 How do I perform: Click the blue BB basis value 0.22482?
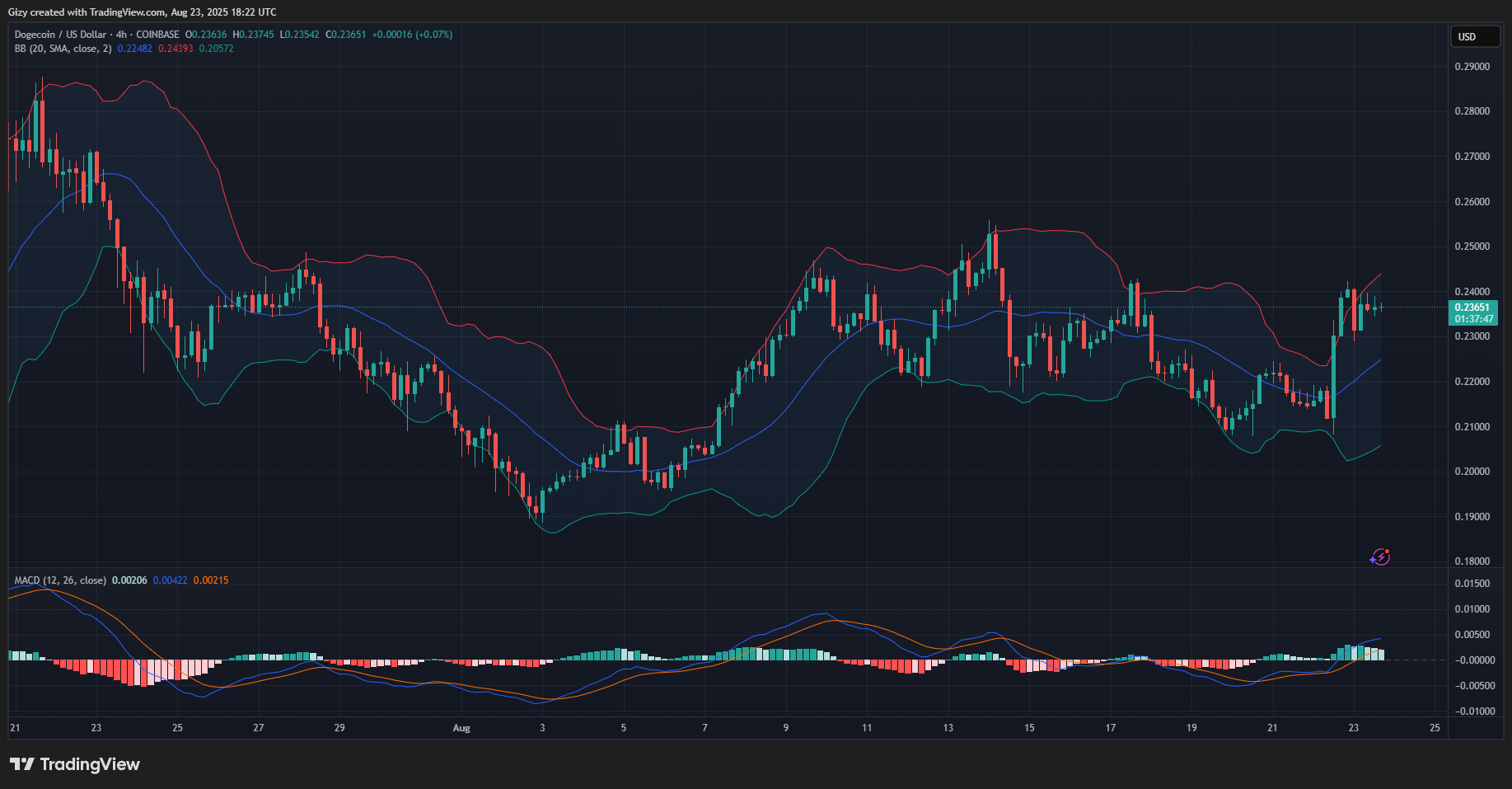[134, 49]
